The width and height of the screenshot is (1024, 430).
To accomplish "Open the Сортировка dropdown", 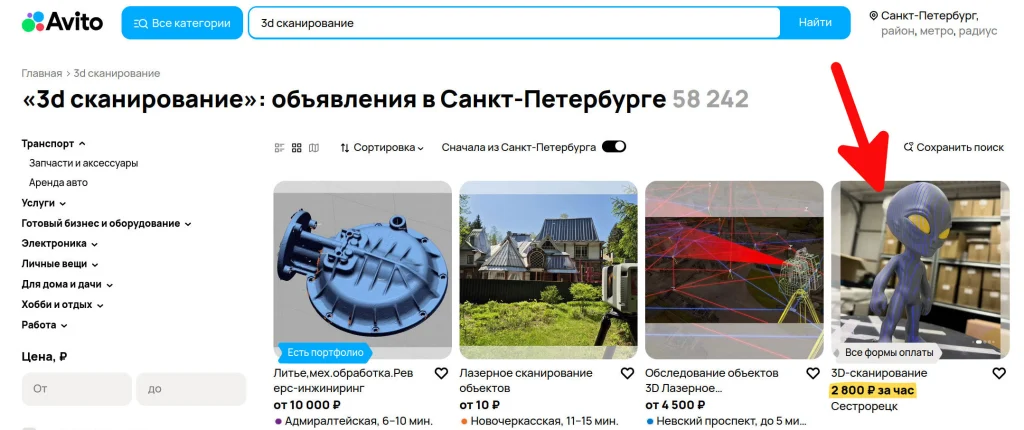I will 382,148.
